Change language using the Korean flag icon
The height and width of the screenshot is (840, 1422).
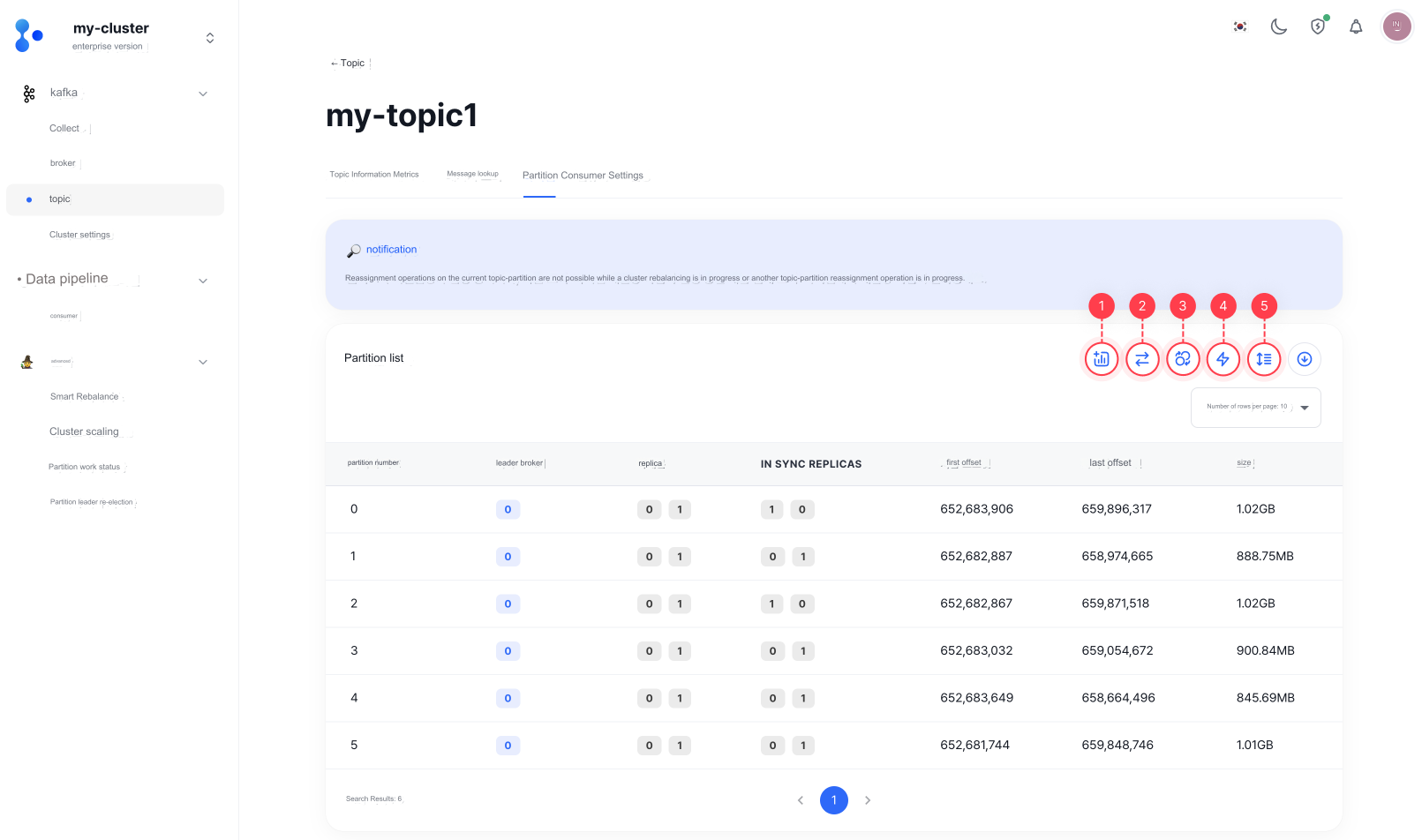tap(1240, 26)
